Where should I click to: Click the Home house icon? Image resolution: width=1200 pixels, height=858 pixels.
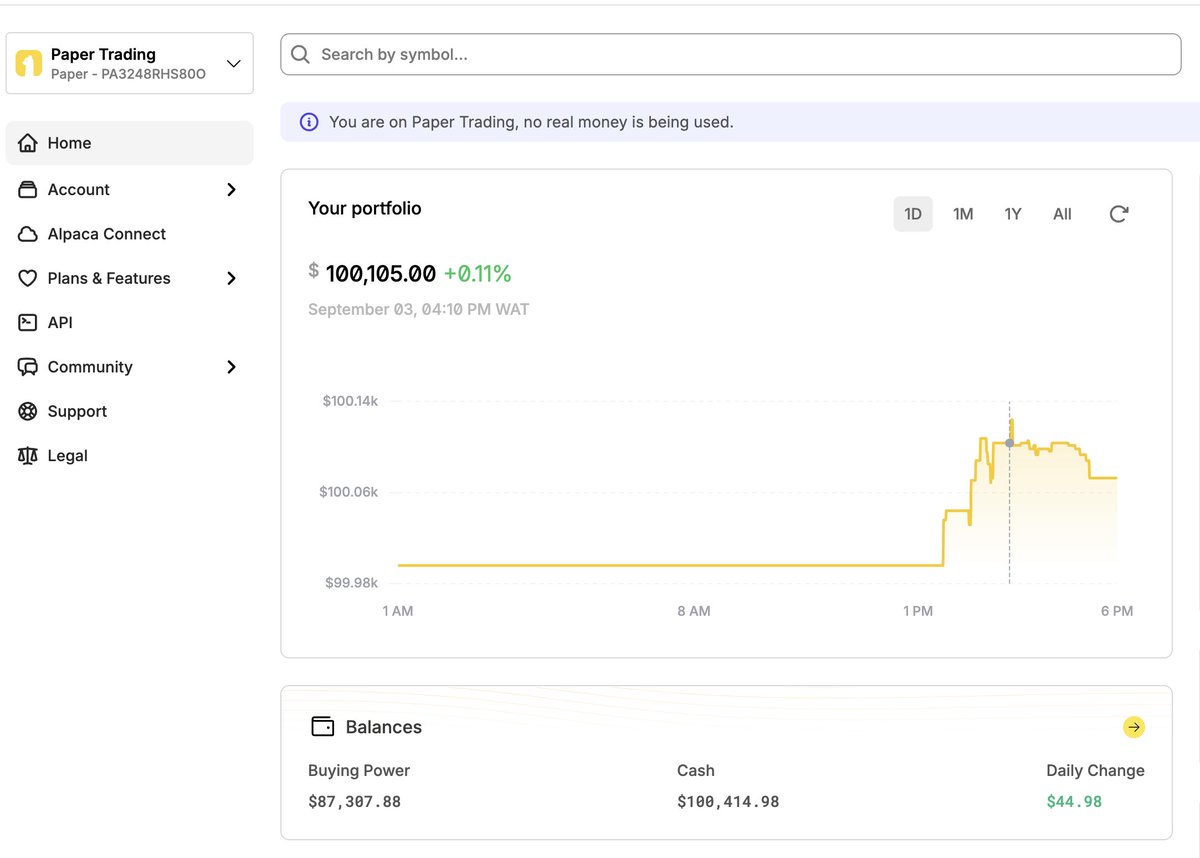coord(28,143)
